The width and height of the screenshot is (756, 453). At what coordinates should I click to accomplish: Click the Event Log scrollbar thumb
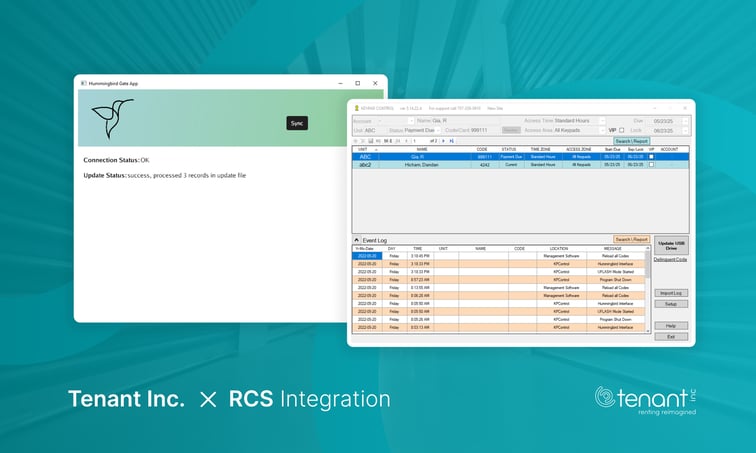pos(648,264)
